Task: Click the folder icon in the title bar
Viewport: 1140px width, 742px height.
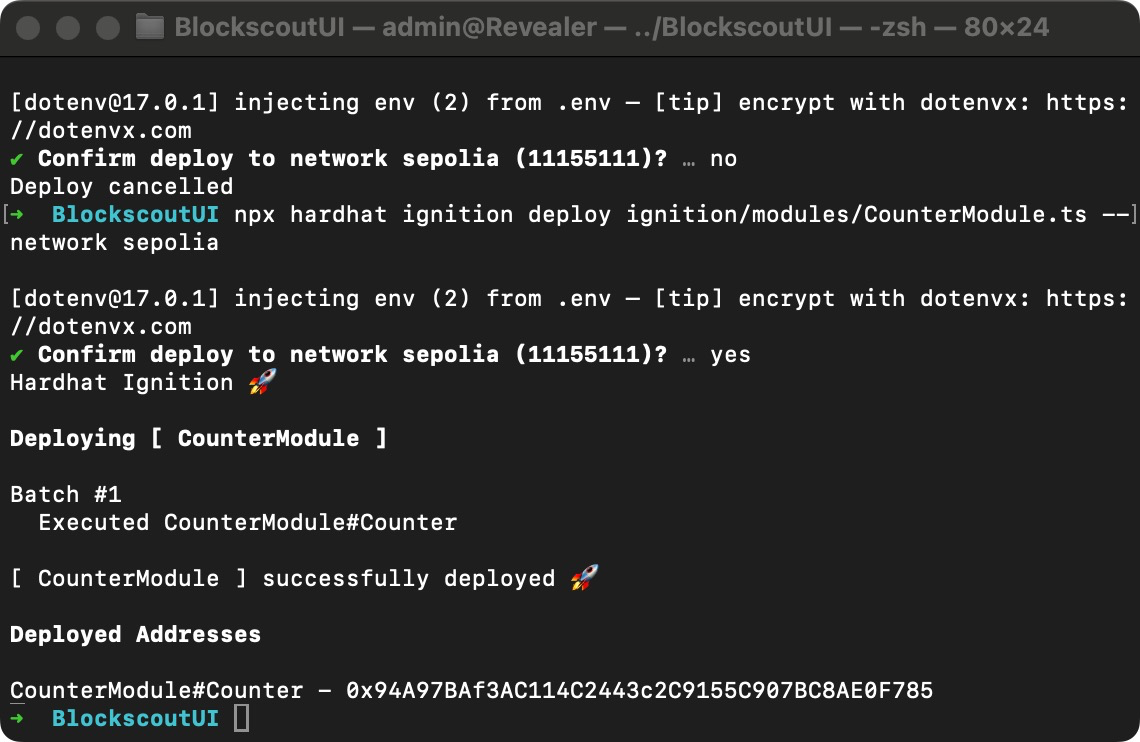Action: click(x=148, y=27)
